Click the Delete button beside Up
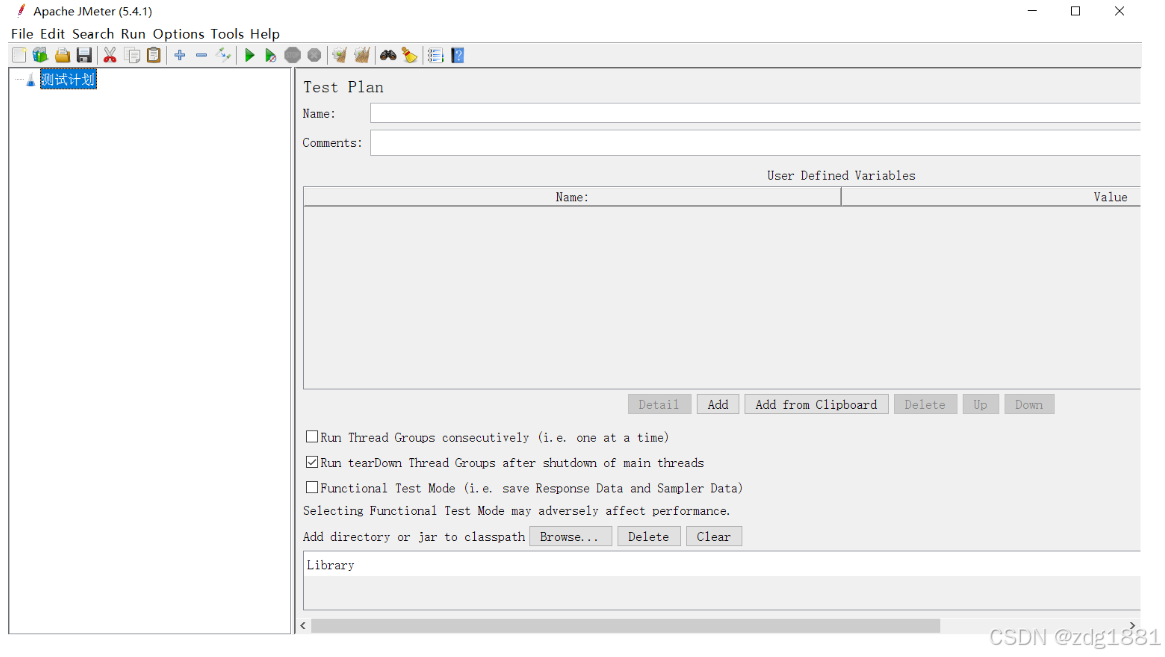The height and width of the screenshot is (657, 1165). [925, 404]
